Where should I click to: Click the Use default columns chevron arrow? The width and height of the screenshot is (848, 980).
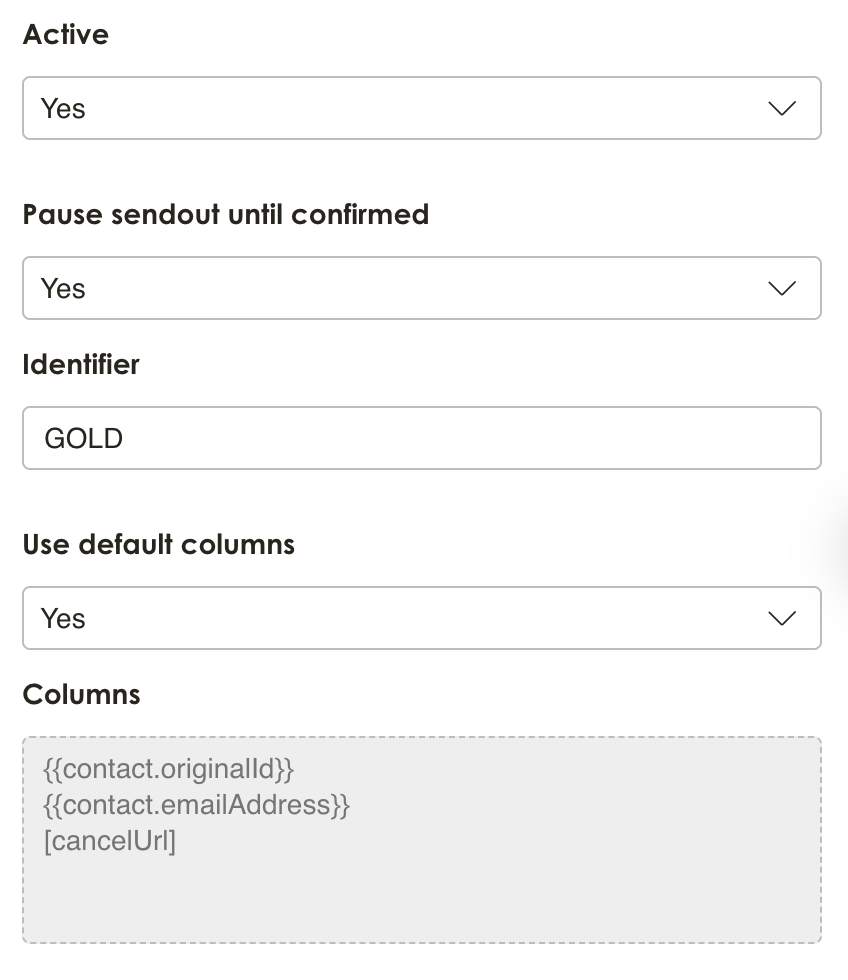click(781, 618)
